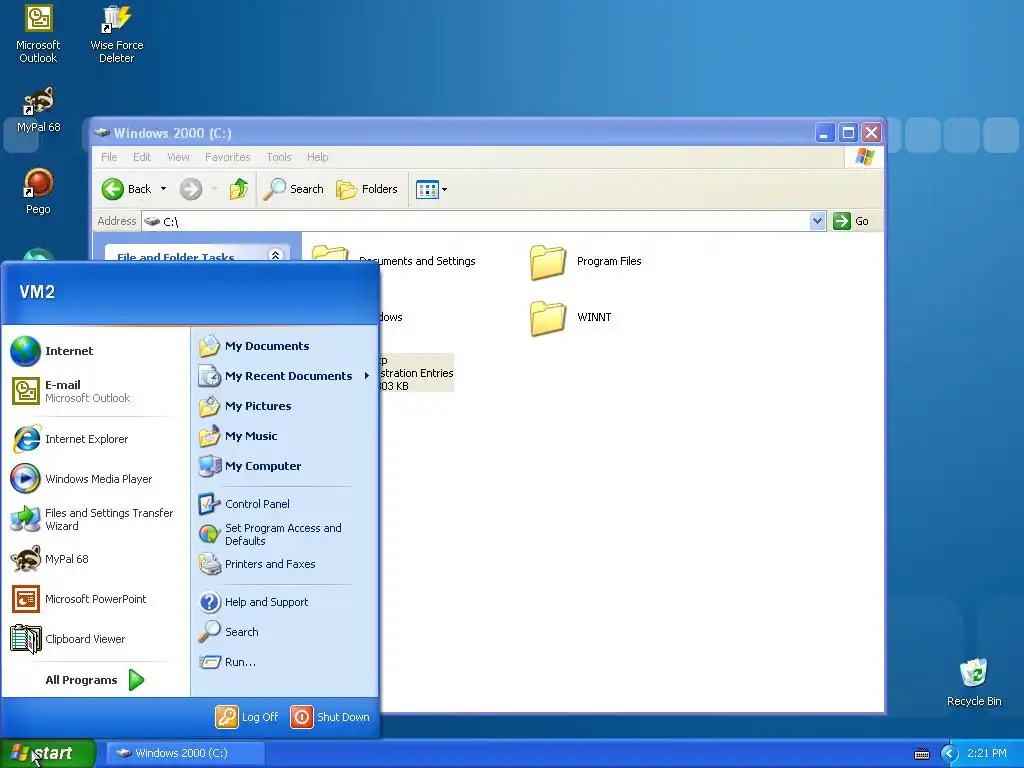Open the Favorites menu
Image resolution: width=1024 pixels, height=768 pixels.
click(227, 157)
